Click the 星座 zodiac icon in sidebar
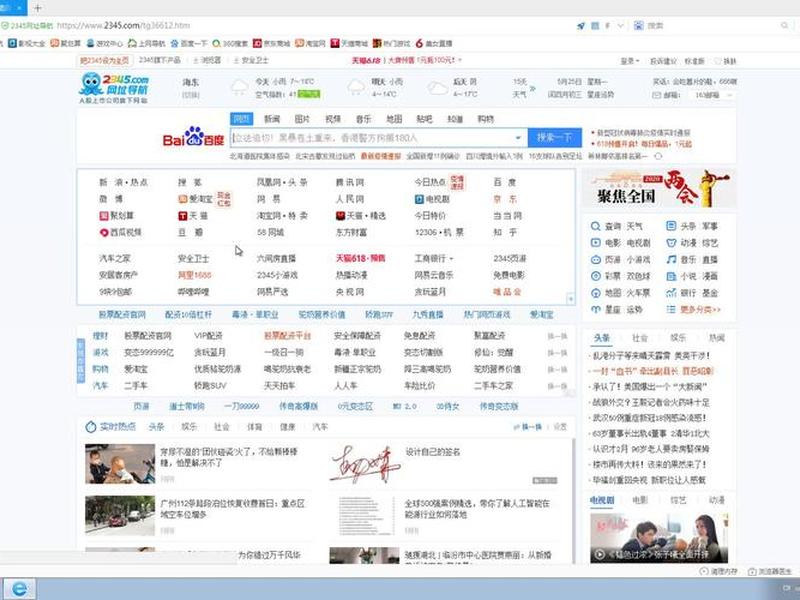This screenshot has height=600, width=800. click(x=595, y=310)
